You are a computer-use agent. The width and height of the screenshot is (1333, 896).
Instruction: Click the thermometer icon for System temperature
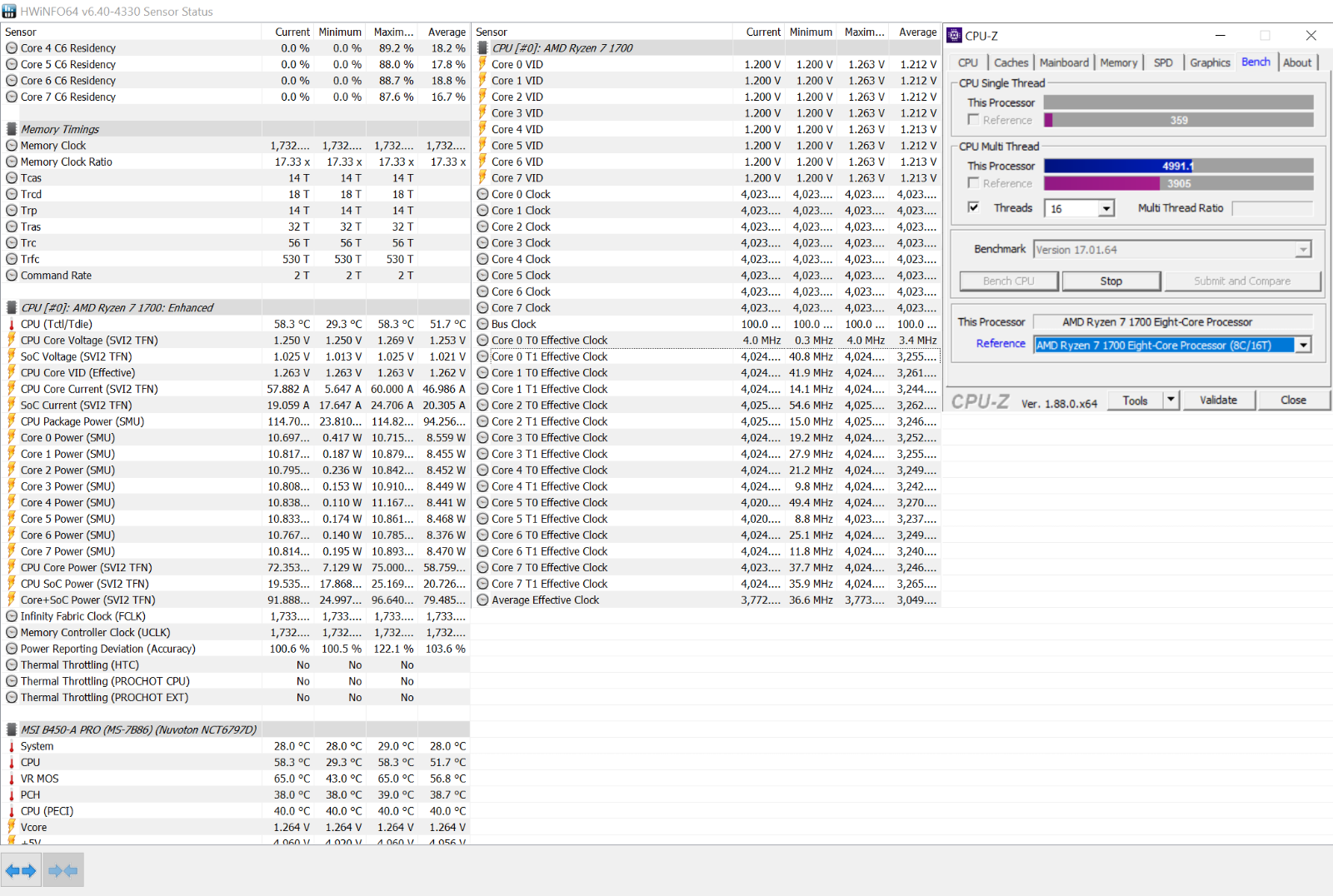coord(12,746)
